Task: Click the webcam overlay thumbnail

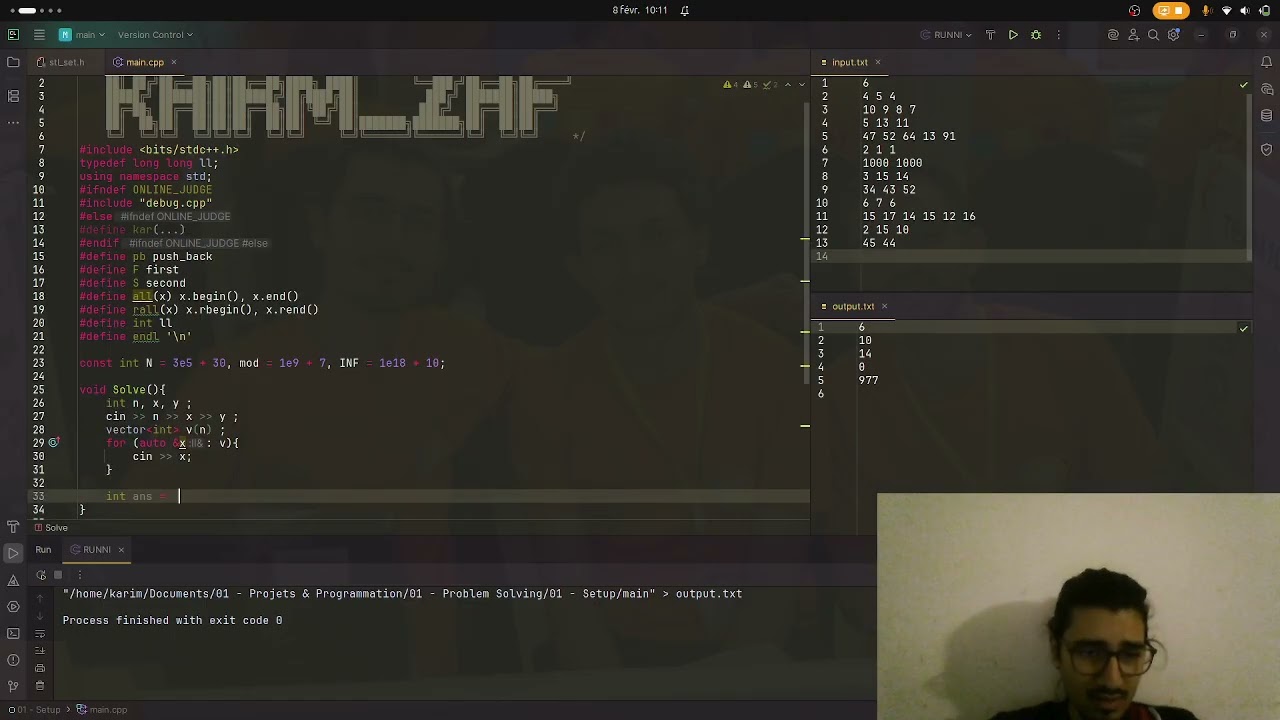Action: pos(1078,606)
